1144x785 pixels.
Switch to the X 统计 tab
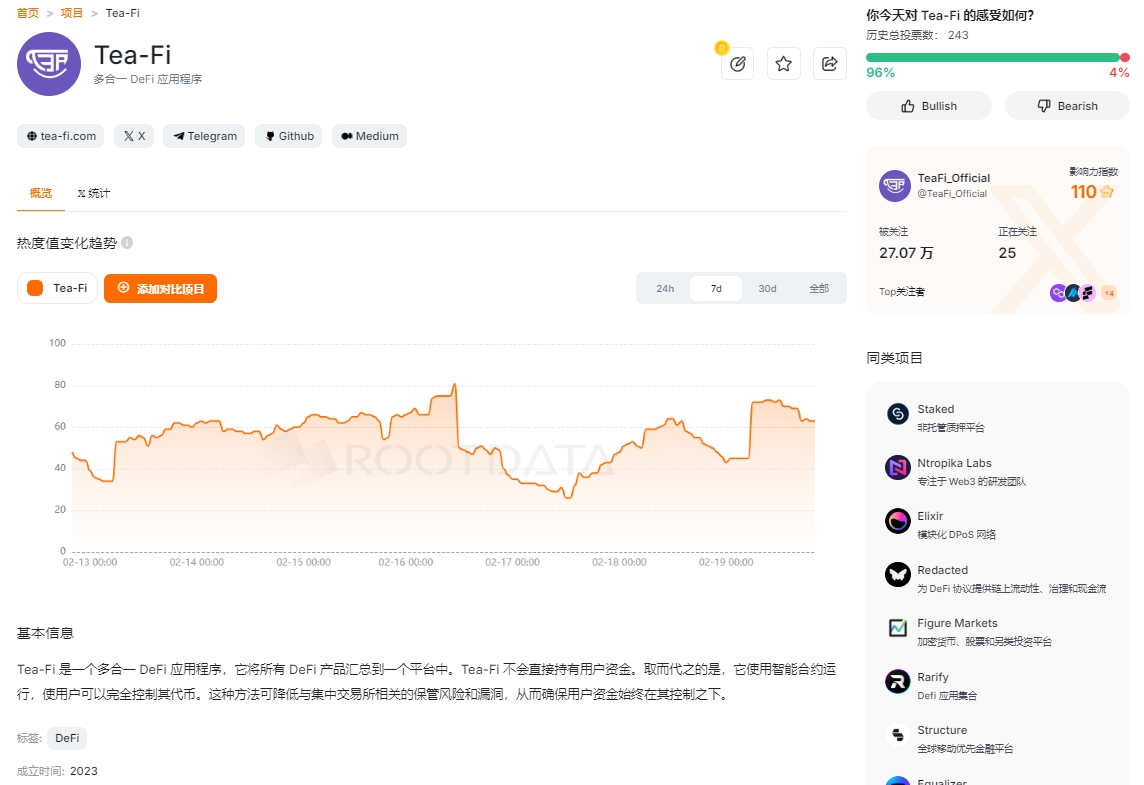coord(93,193)
